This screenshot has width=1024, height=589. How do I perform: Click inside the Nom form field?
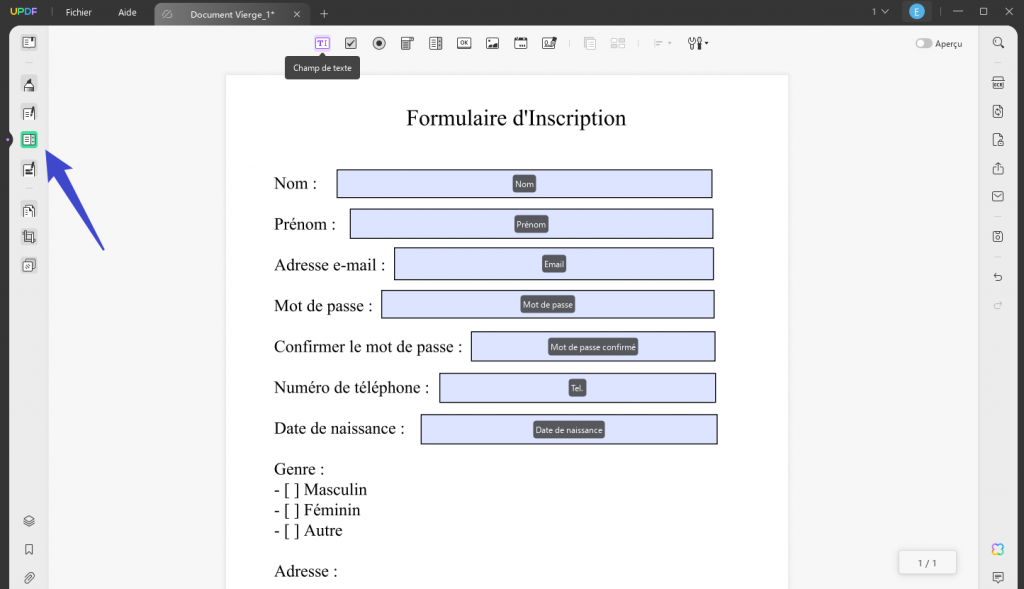coord(525,183)
